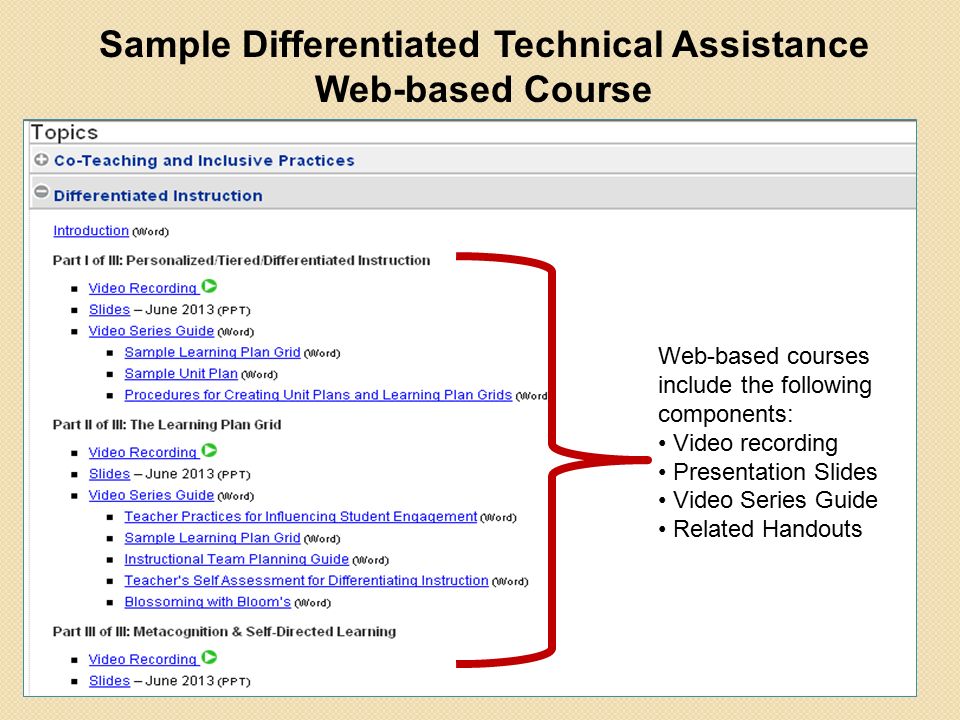960x720 pixels.
Task: Click the 'Video recording' bullet text
Action: (756, 443)
